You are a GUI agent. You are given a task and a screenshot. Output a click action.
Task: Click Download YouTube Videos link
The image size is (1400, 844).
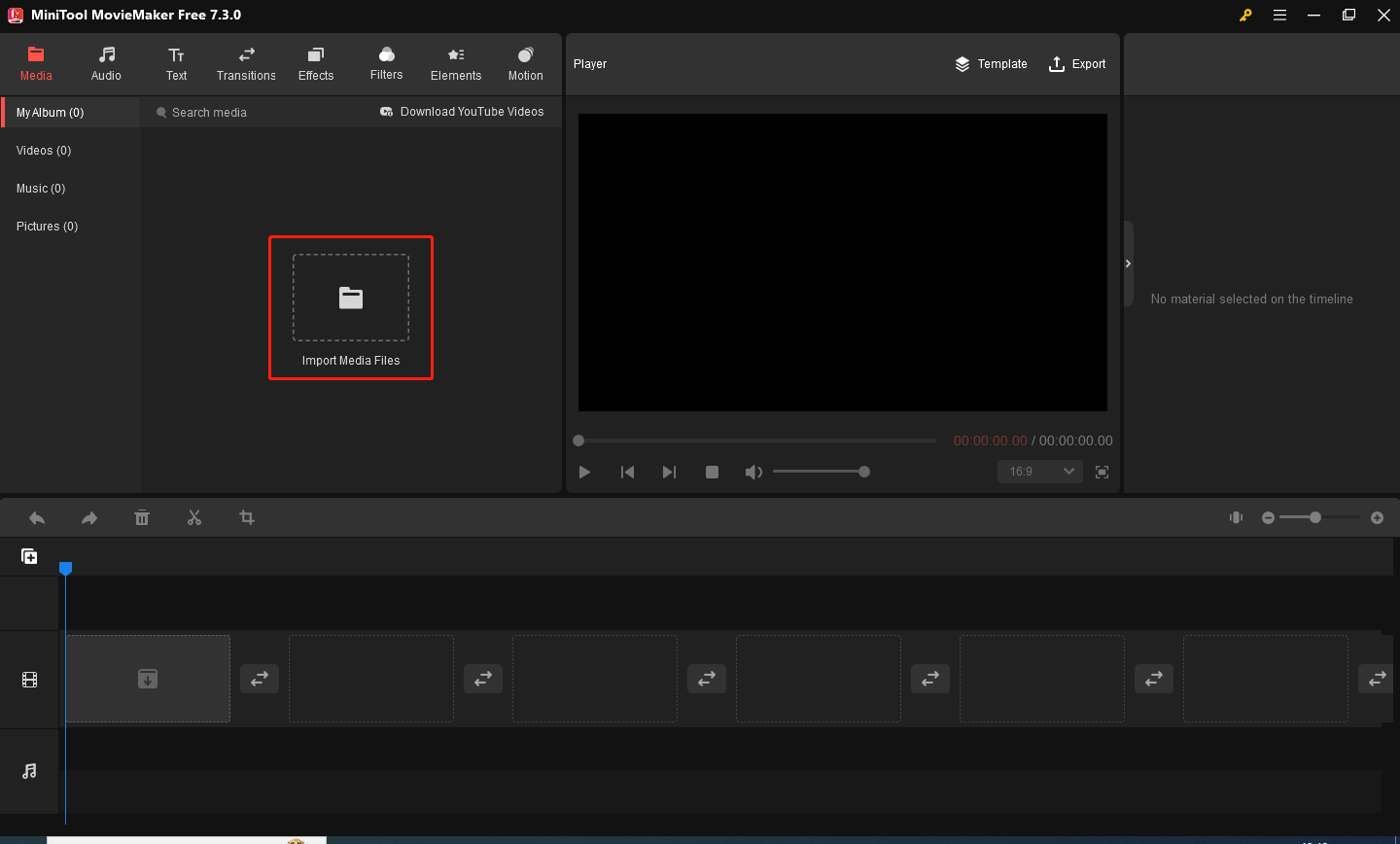[462, 112]
